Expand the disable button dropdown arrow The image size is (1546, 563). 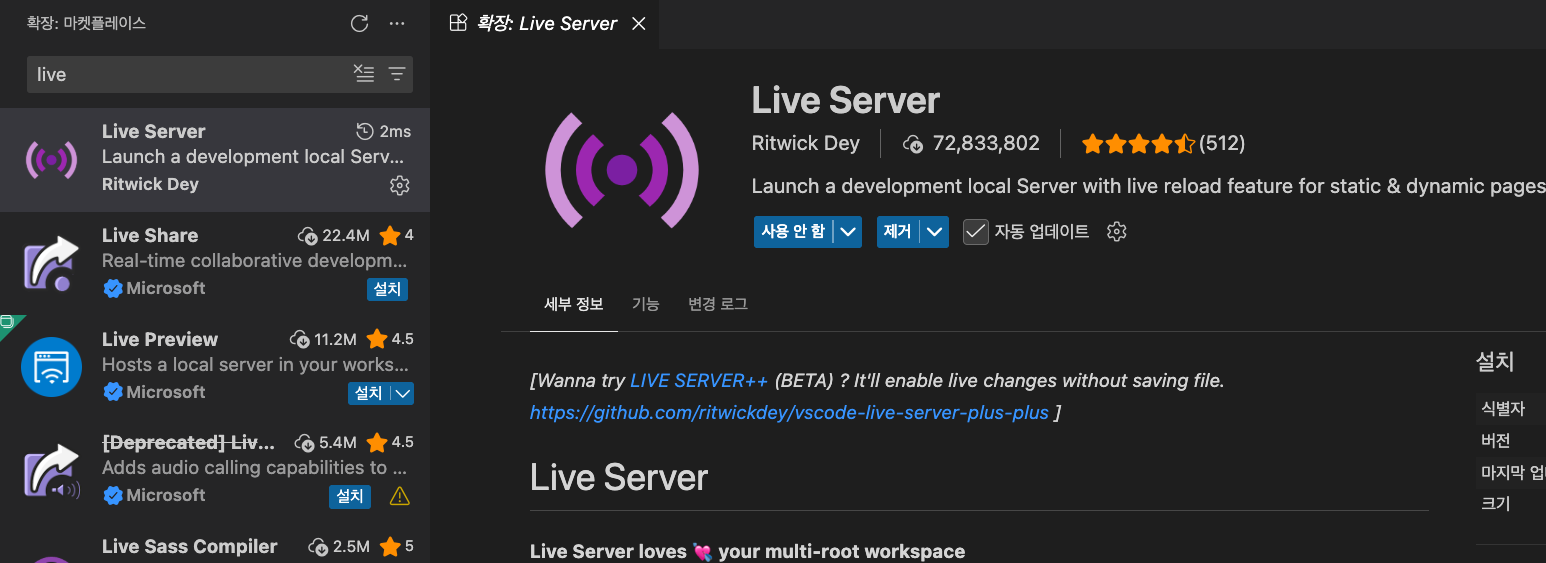coord(848,232)
